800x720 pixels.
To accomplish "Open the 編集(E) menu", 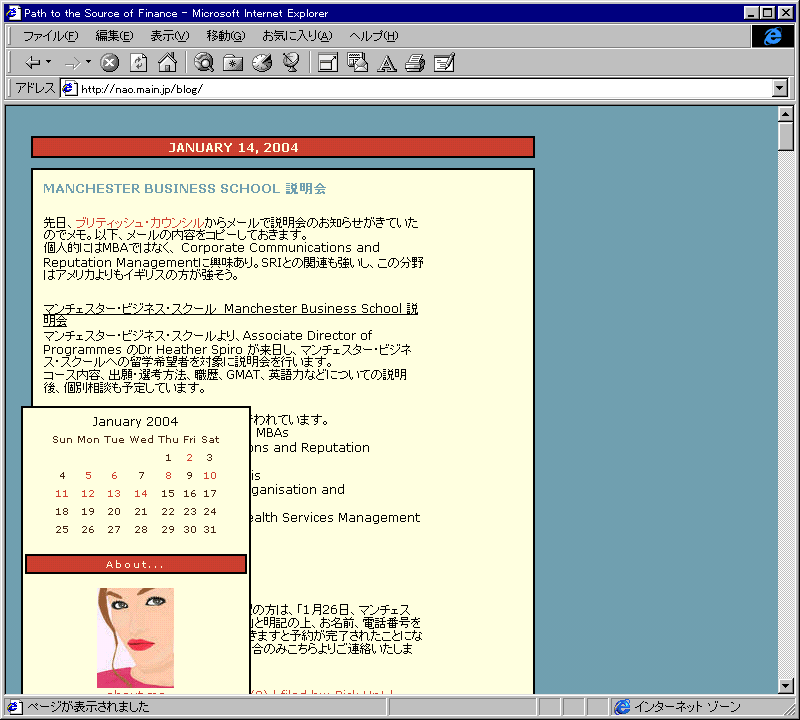I will (x=114, y=36).
